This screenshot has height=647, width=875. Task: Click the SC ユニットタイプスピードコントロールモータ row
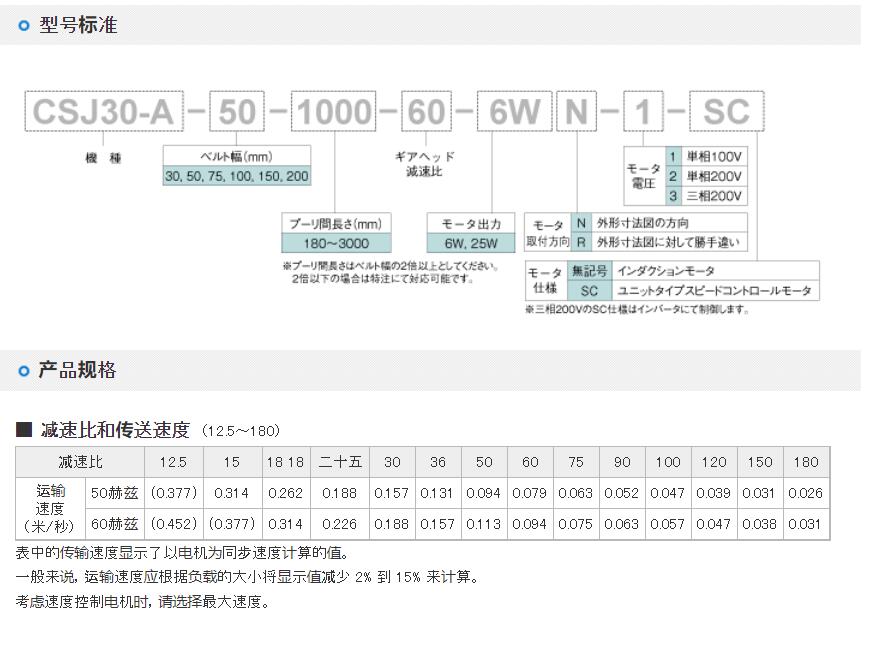pos(693,290)
